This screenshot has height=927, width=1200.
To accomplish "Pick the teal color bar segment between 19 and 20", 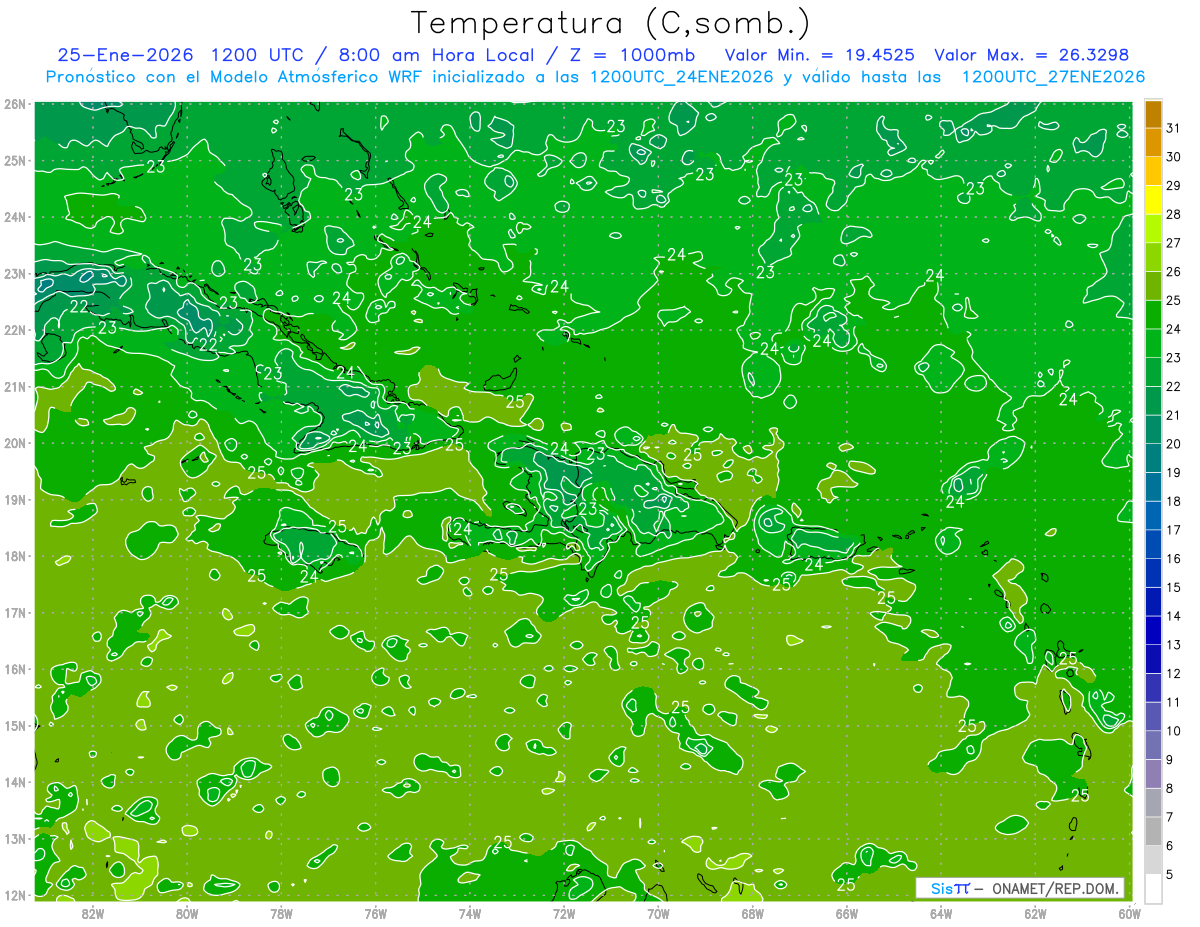I will coord(1153,458).
